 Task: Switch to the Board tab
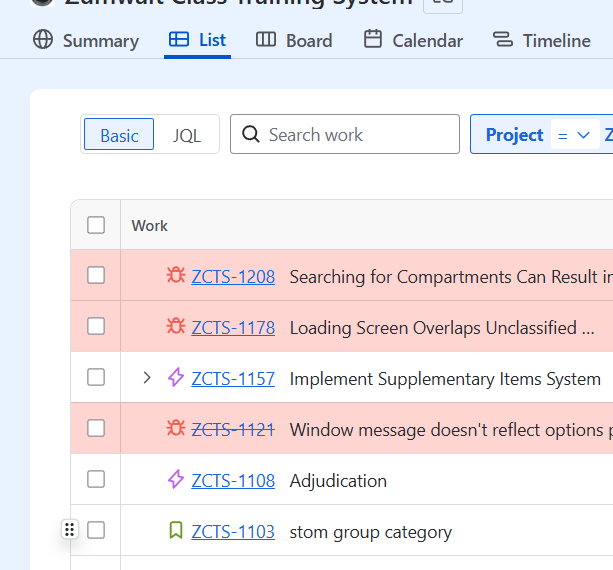[x=294, y=40]
